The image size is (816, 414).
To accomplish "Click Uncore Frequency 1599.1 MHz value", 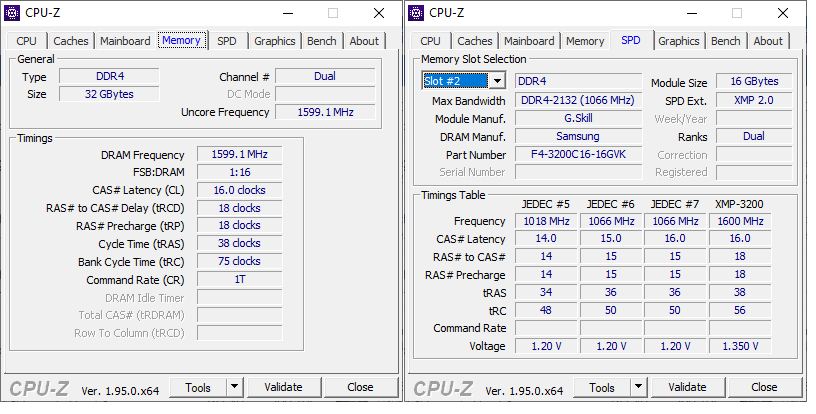I will point(325,112).
